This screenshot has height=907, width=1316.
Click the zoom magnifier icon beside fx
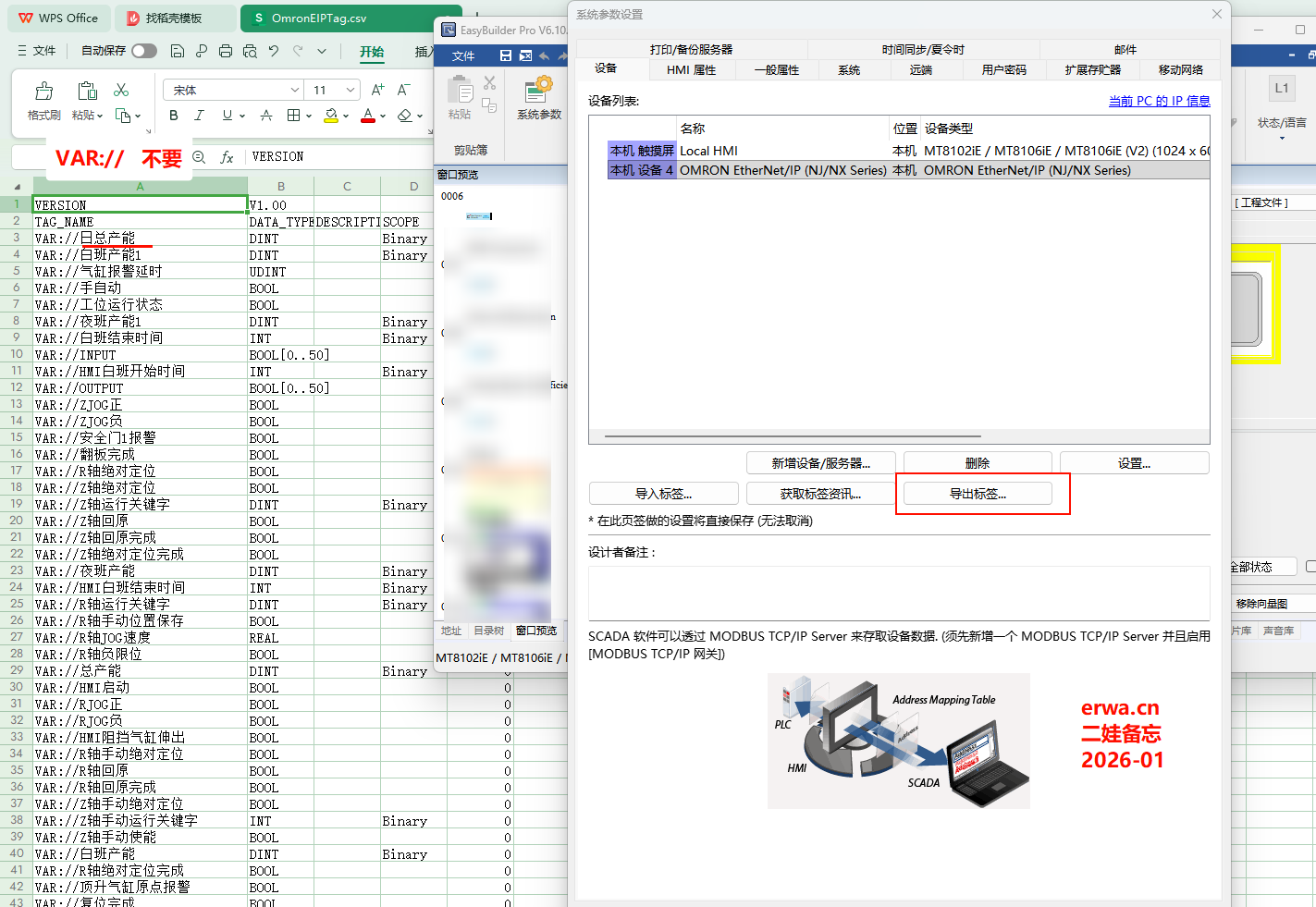tap(199, 157)
